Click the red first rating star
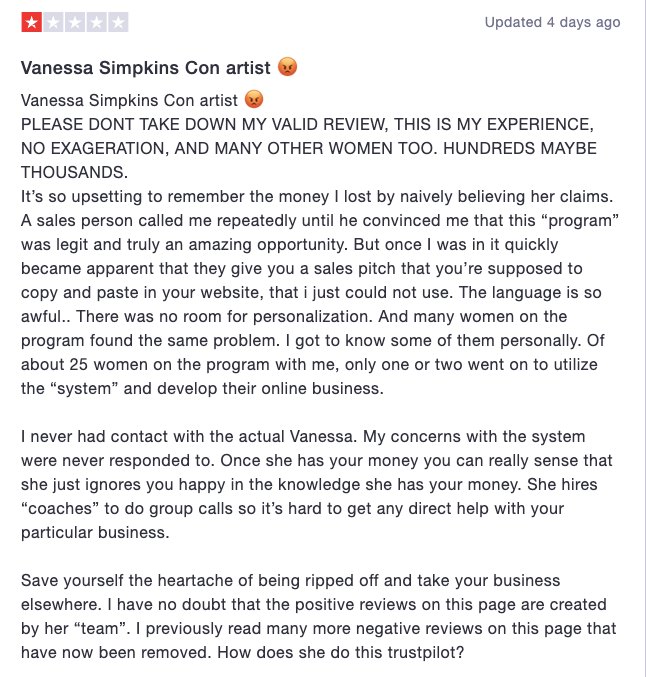 pos(32,22)
